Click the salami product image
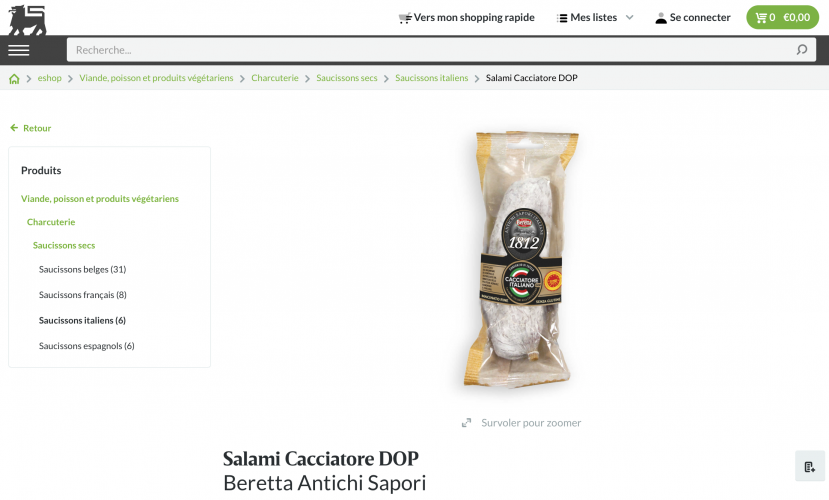 pyautogui.click(x=521, y=259)
